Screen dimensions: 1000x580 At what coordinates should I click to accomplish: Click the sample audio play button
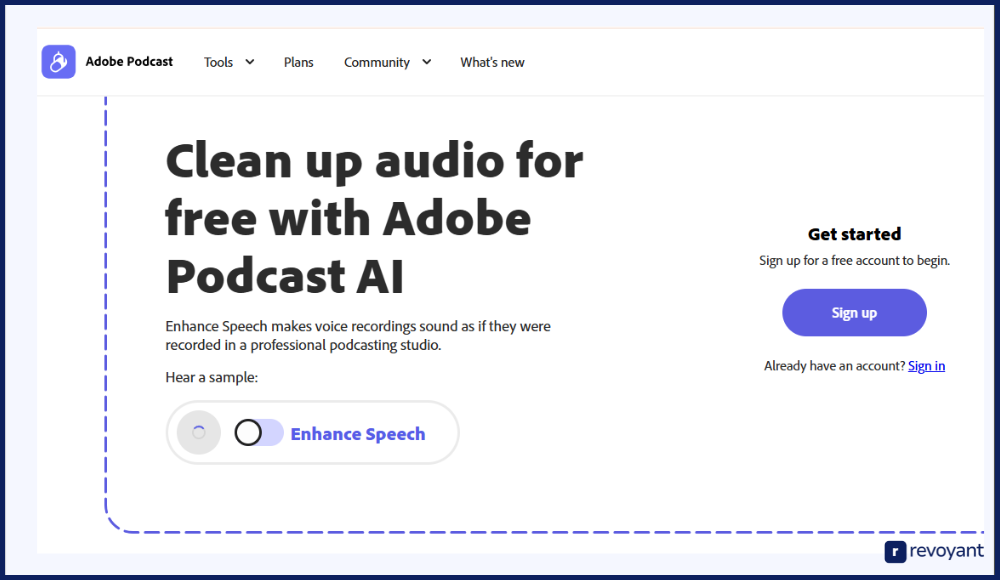(199, 433)
